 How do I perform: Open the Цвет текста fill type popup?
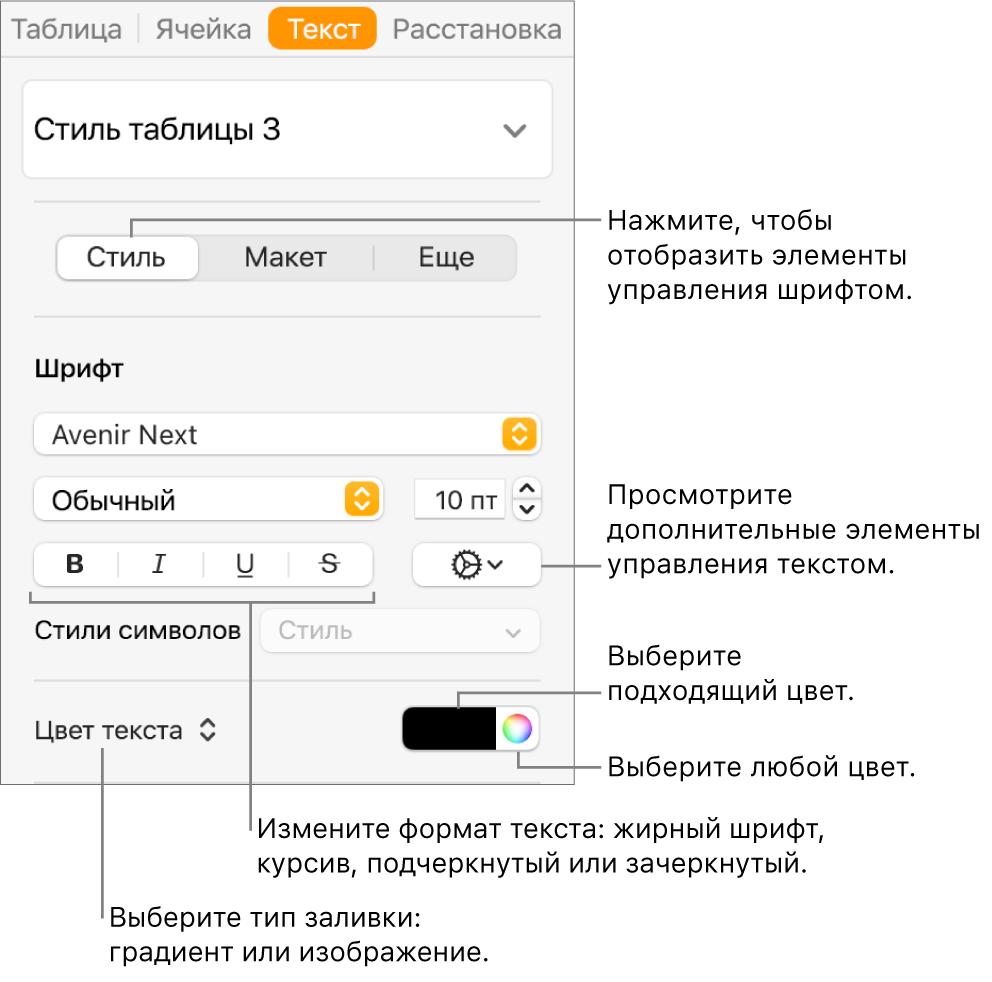125,730
